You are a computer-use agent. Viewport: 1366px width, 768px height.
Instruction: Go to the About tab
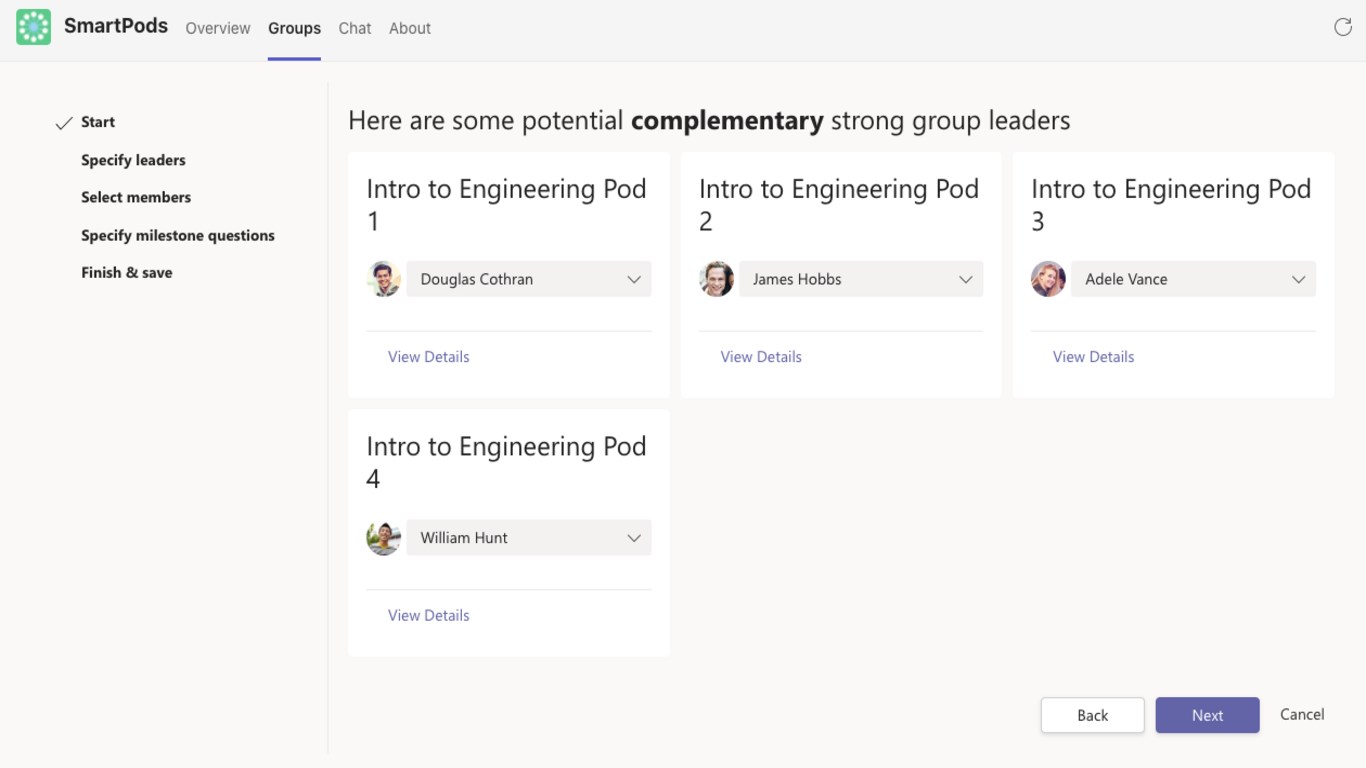(410, 28)
